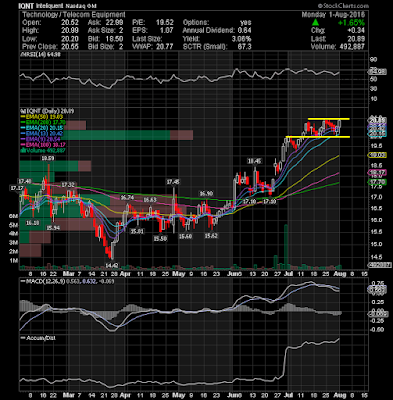Click the 16.74 price annotation near April

pyautogui.click(x=127, y=198)
